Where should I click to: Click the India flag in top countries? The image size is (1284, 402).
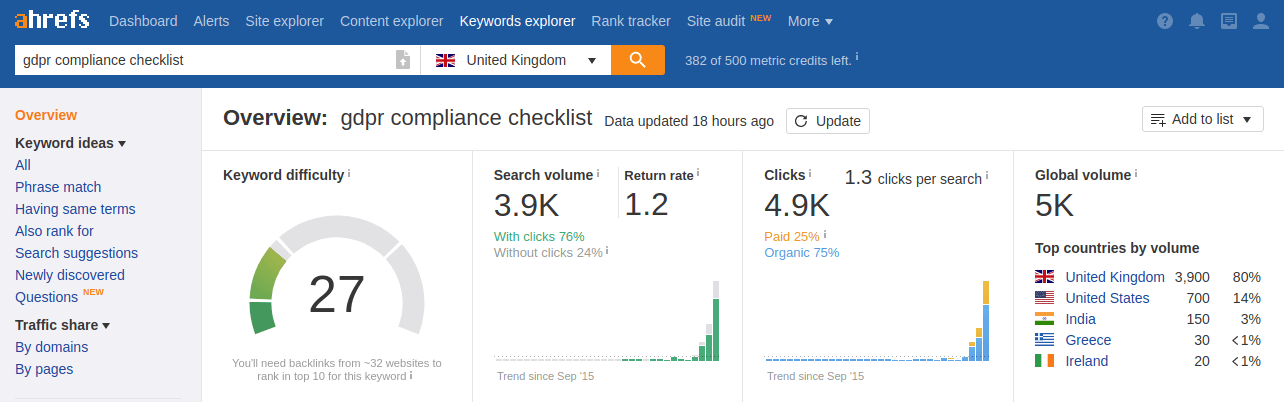coord(1045,319)
